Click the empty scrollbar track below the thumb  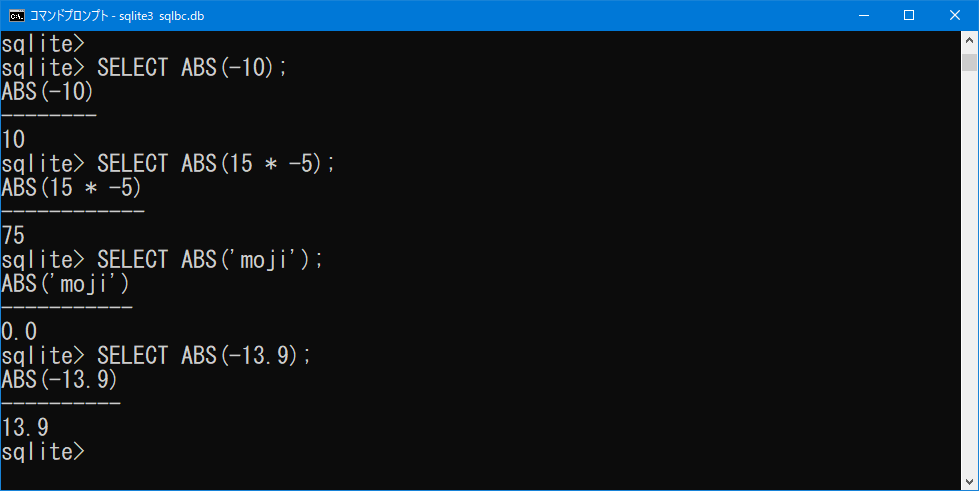pyautogui.click(x=969, y=272)
